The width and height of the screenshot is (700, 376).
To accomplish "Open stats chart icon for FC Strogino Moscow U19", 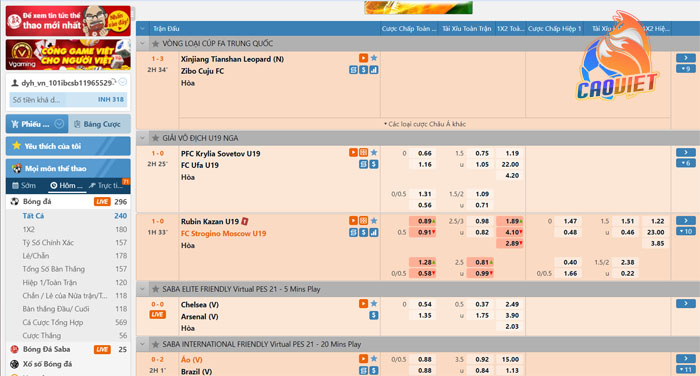I will [374, 232].
